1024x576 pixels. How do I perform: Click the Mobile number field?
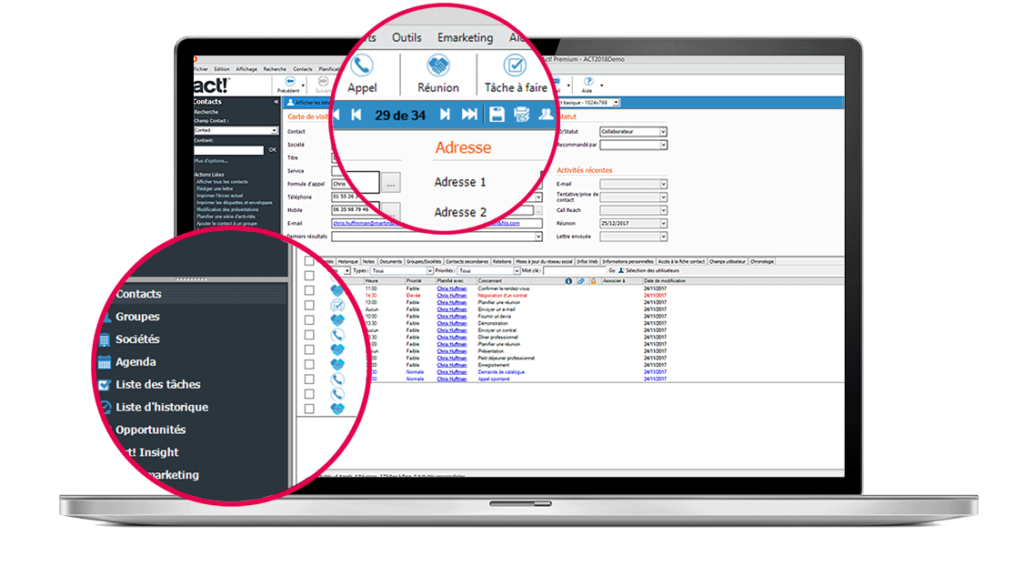pyautogui.click(x=355, y=210)
